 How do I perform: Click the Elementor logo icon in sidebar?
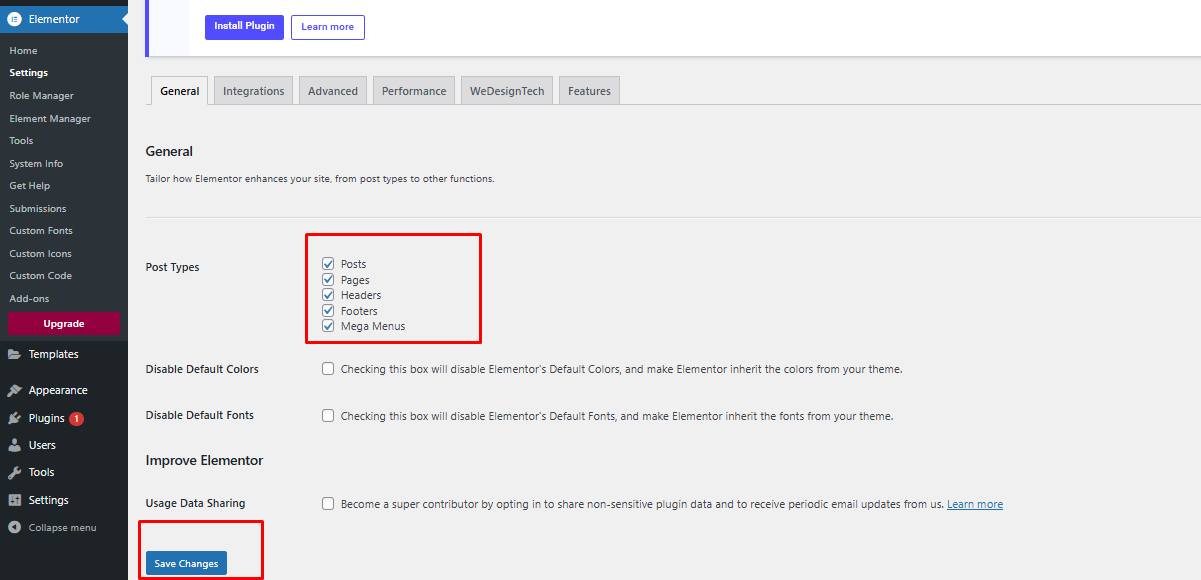coord(15,19)
